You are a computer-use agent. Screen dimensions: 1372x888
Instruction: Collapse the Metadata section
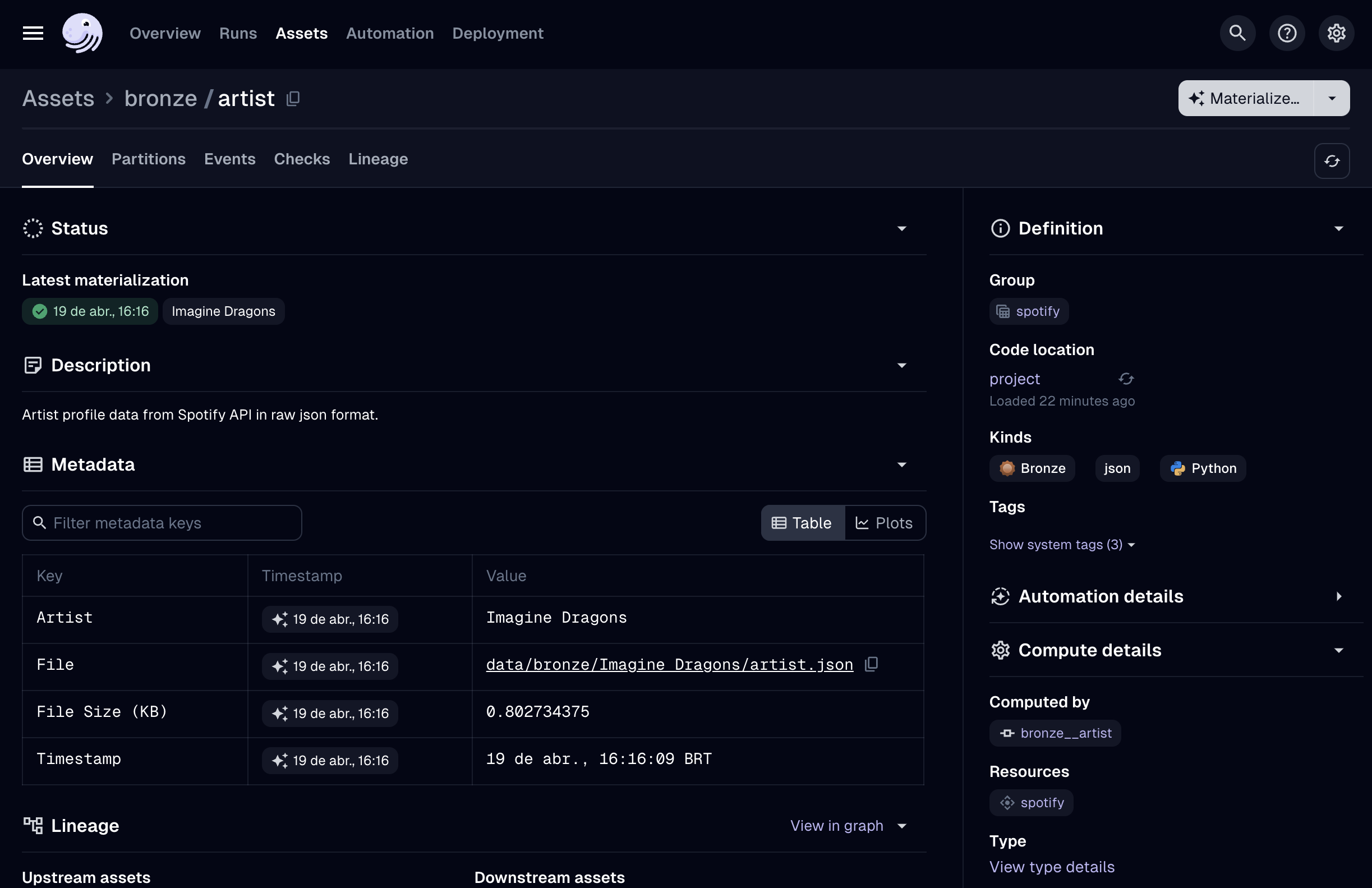(901, 465)
